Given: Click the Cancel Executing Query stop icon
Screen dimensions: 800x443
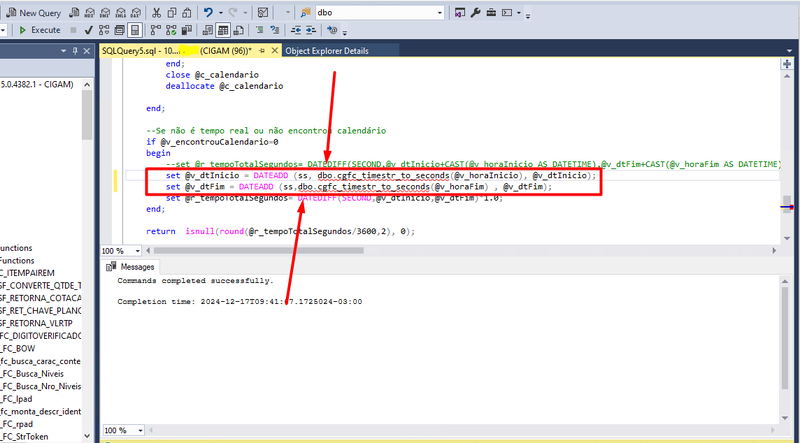Looking at the screenshot, I should (x=73, y=30).
